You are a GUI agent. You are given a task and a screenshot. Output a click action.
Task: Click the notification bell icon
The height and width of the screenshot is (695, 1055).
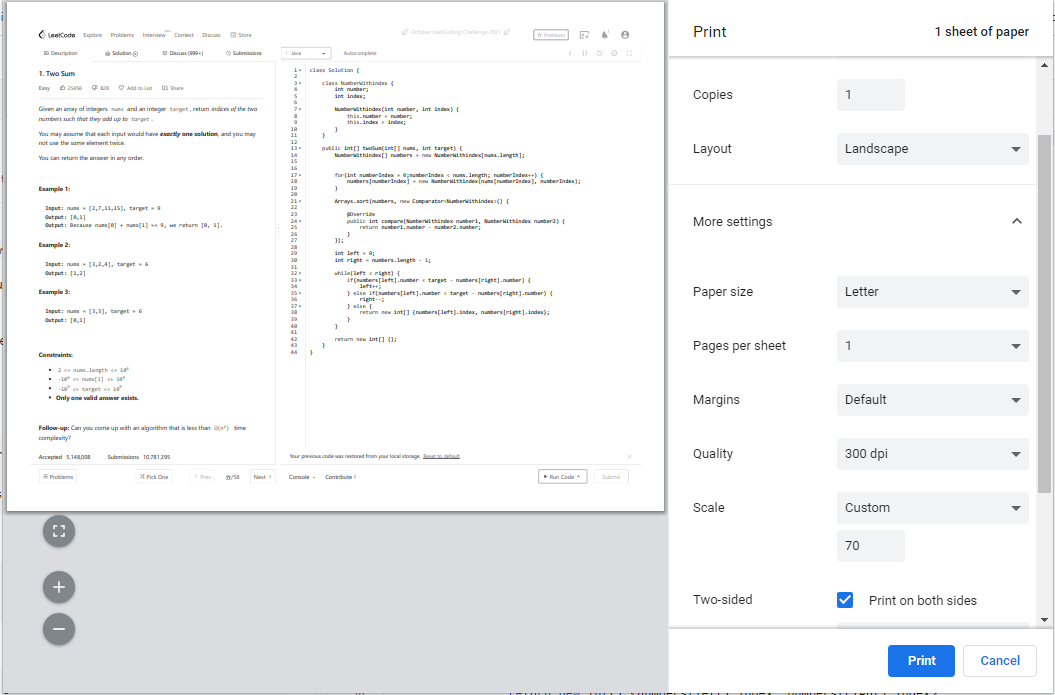[604, 34]
